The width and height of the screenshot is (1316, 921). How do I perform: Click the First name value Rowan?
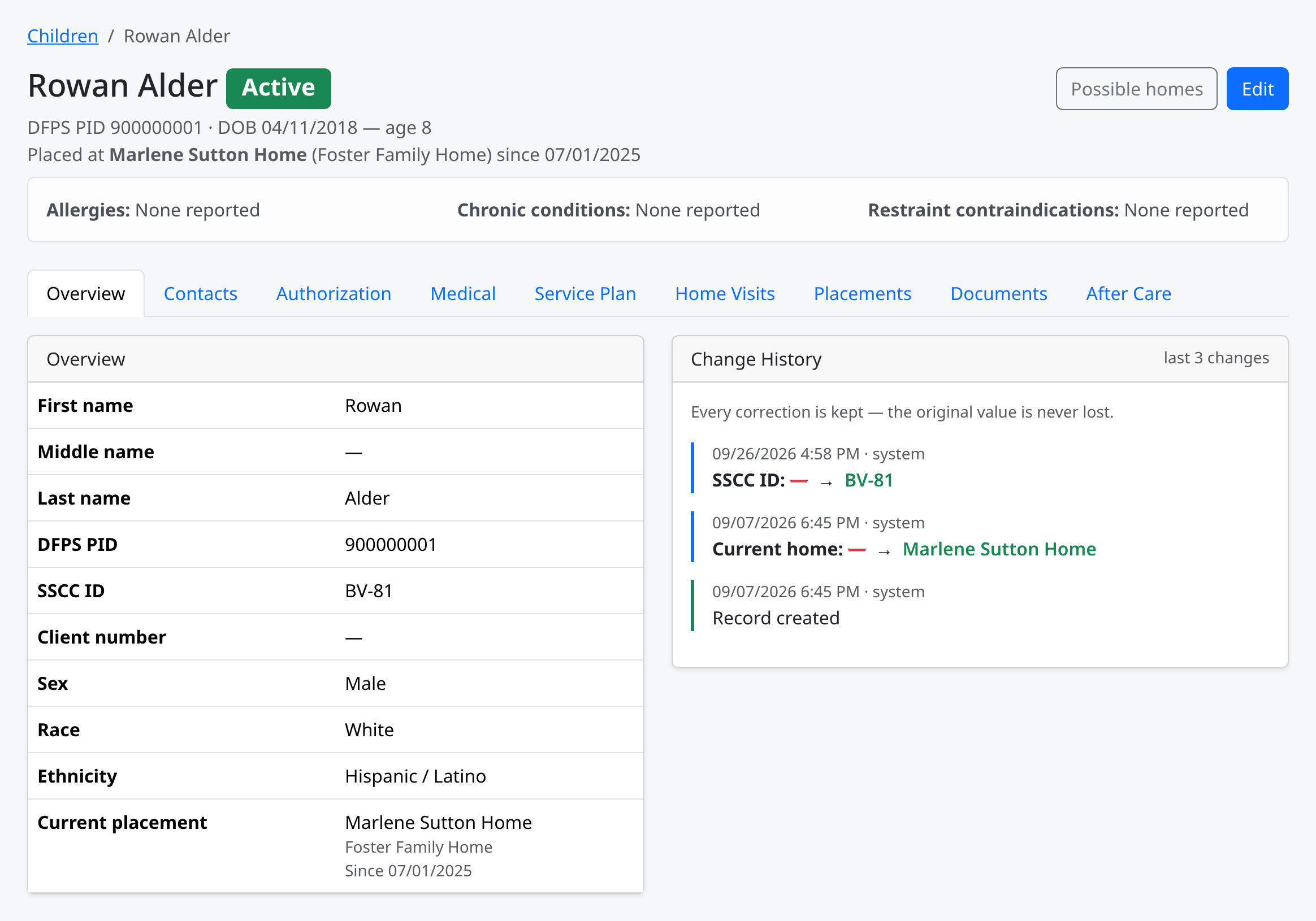click(373, 406)
